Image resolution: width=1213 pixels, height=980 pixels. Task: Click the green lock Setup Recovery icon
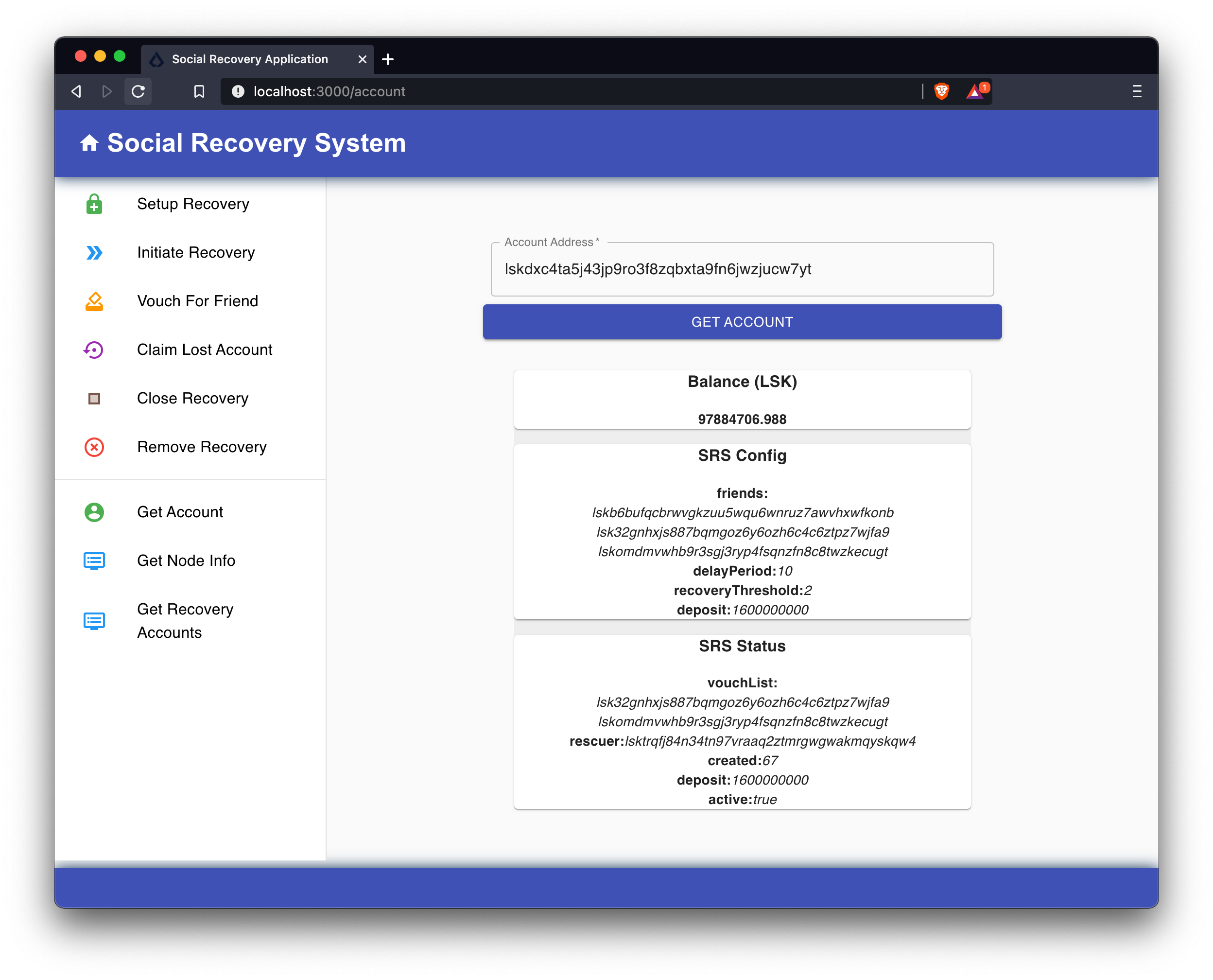pos(94,204)
